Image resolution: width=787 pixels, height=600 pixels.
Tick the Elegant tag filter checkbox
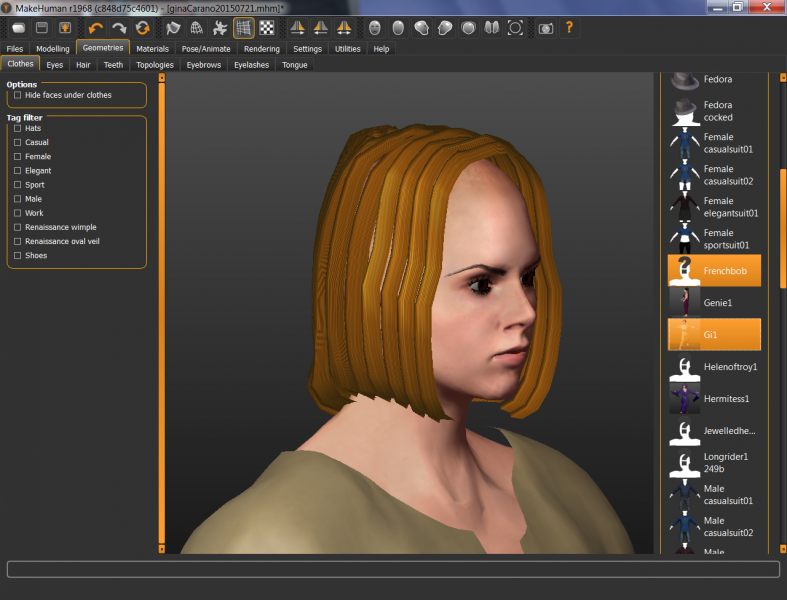click(18, 171)
